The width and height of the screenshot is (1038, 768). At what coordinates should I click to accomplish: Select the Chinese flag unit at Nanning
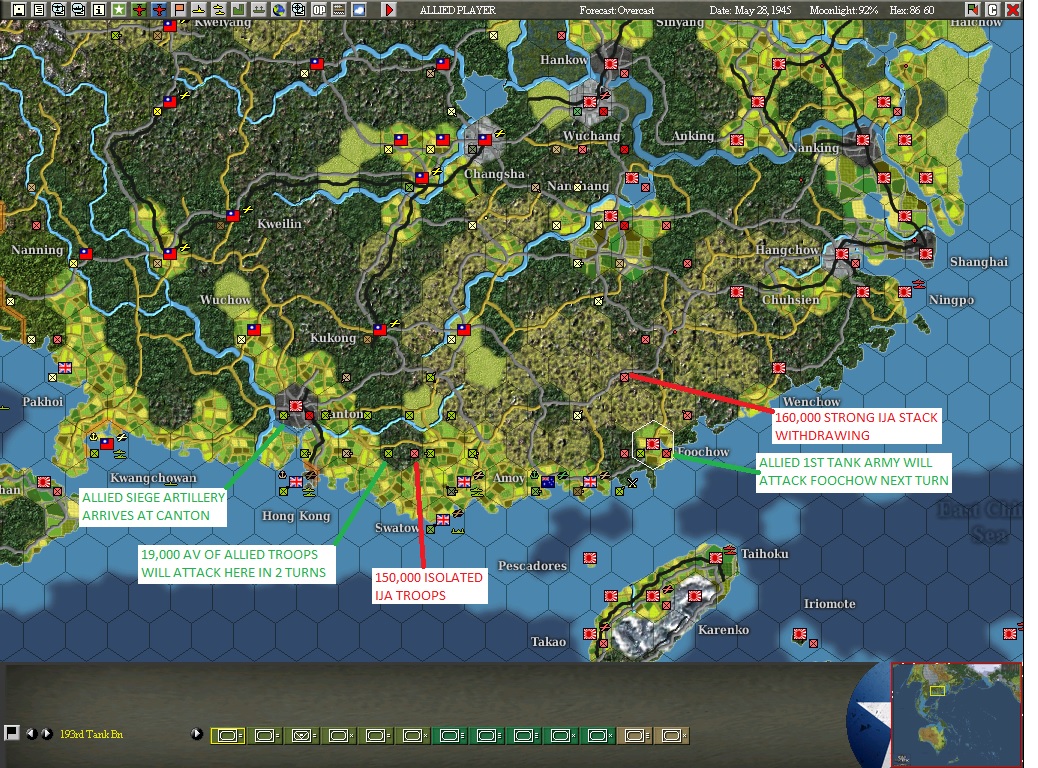[85, 253]
